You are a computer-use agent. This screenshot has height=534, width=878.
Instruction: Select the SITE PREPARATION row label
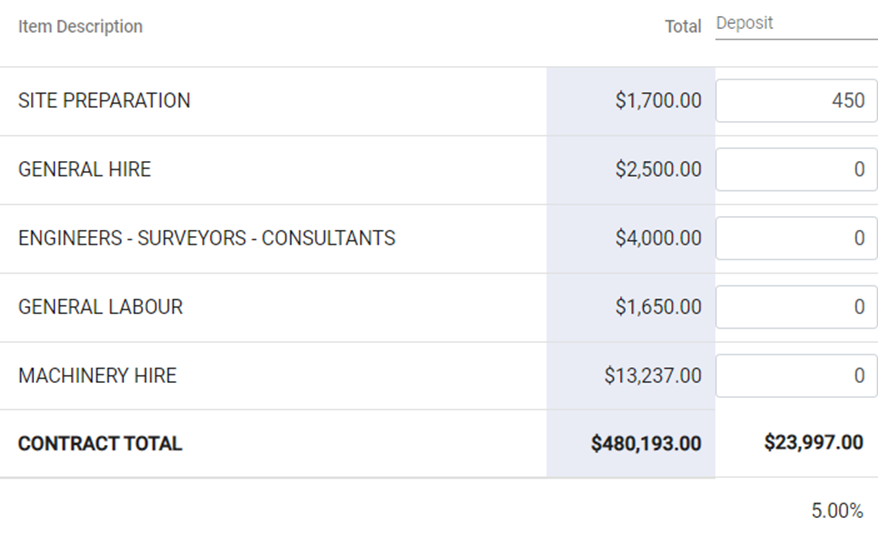(104, 101)
